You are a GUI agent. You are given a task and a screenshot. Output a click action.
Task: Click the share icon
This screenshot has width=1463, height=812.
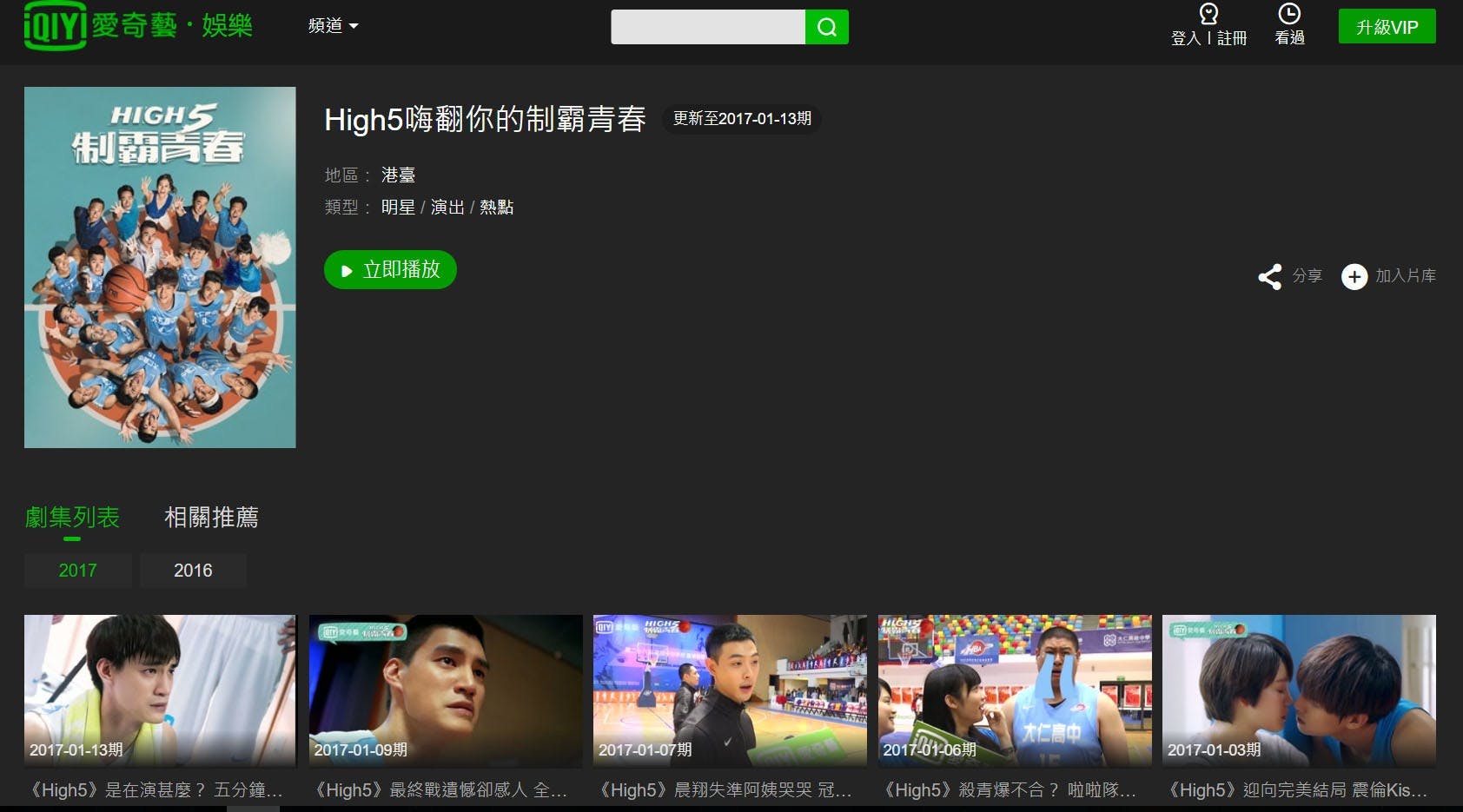coord(1270,276)
